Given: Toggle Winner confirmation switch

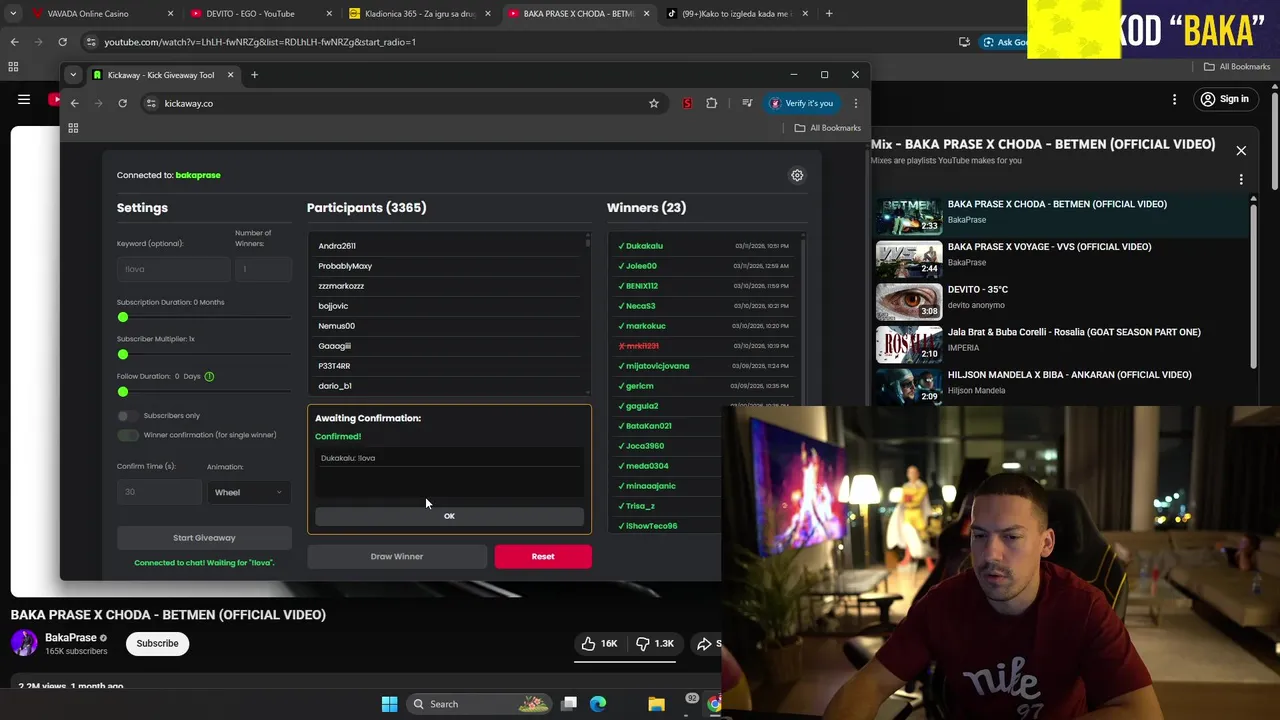Looking at the screenshot, I should click(128, 435).
